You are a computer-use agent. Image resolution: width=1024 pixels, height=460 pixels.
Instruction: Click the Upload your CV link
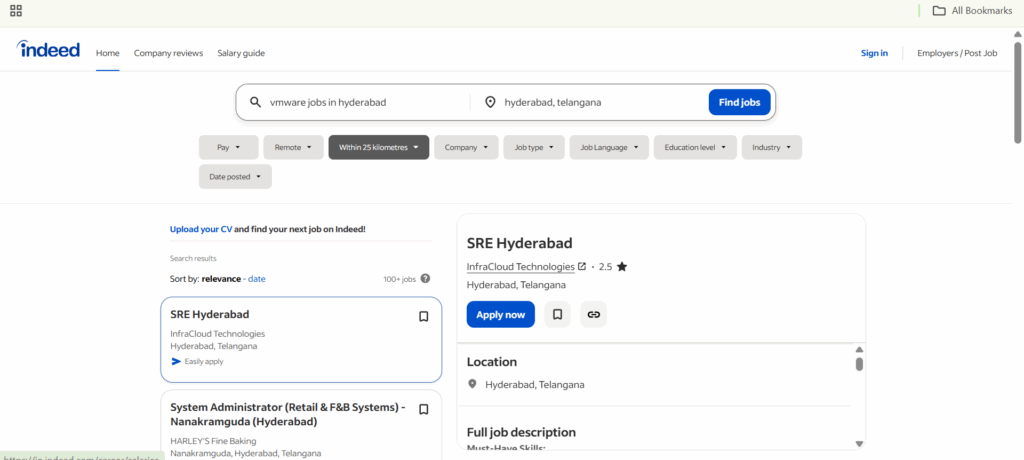coord(201,229)
